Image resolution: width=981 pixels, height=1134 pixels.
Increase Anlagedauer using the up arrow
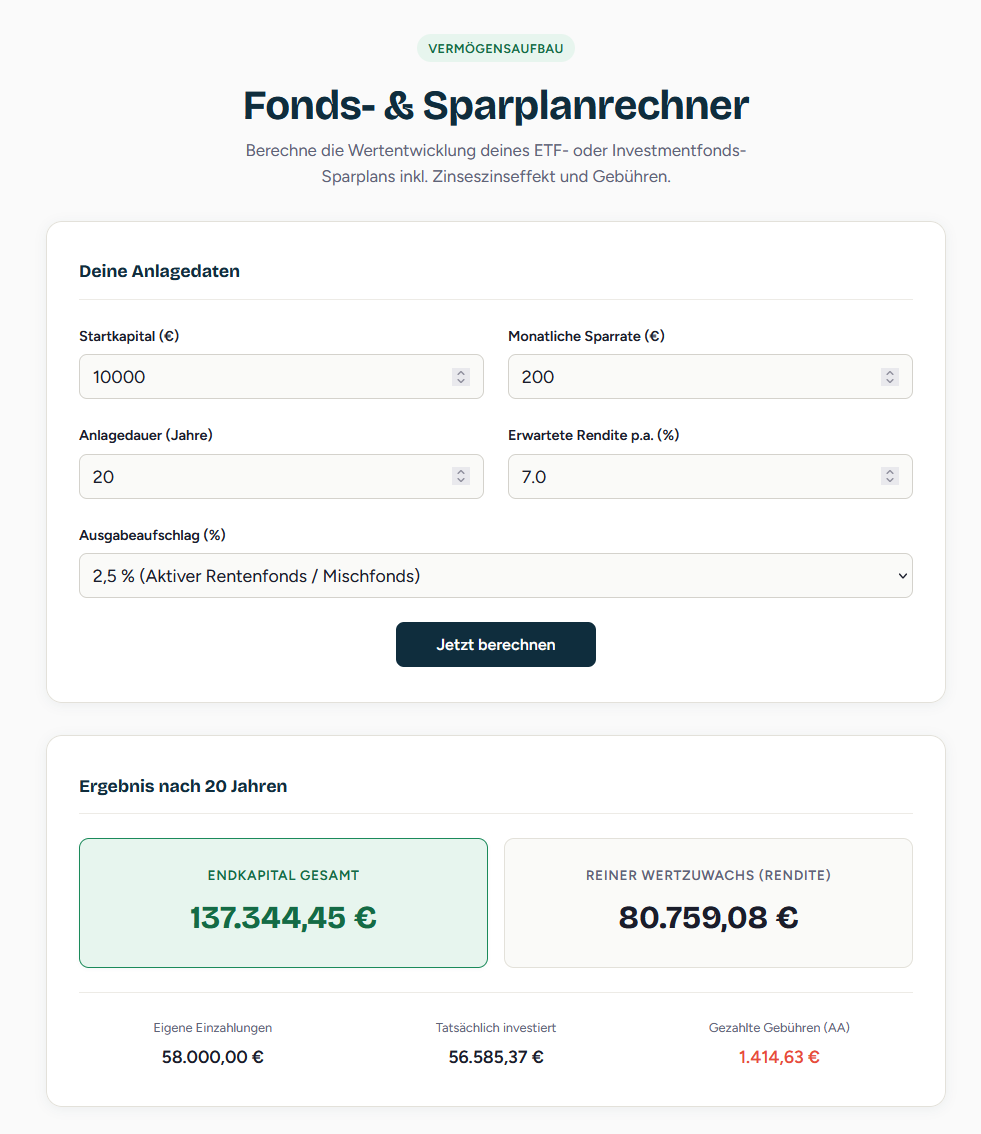click(x=461, y=472)
